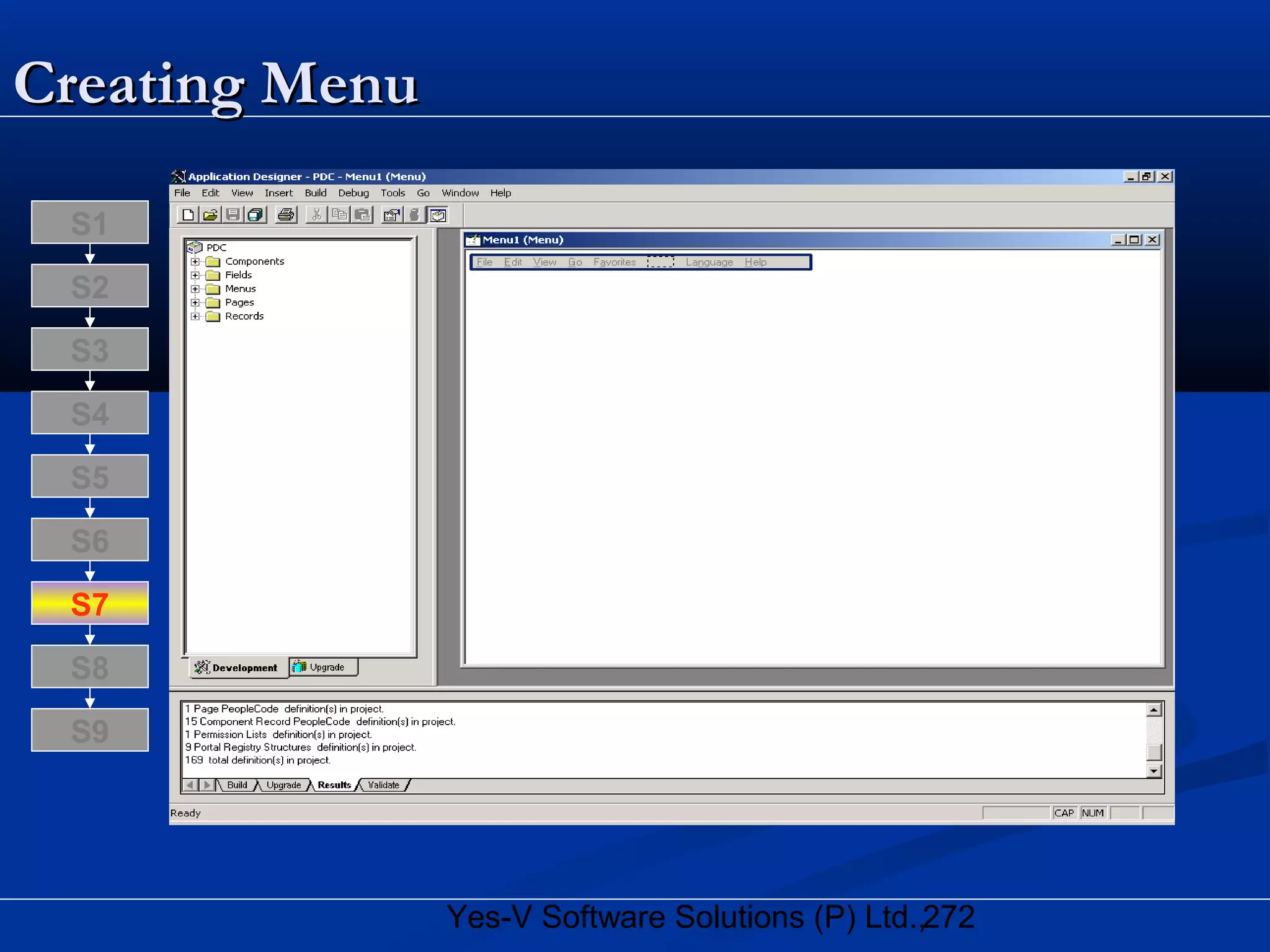Click the New definition toolbar icon
The image size is (1270, 952).
[x=188, y=215]
